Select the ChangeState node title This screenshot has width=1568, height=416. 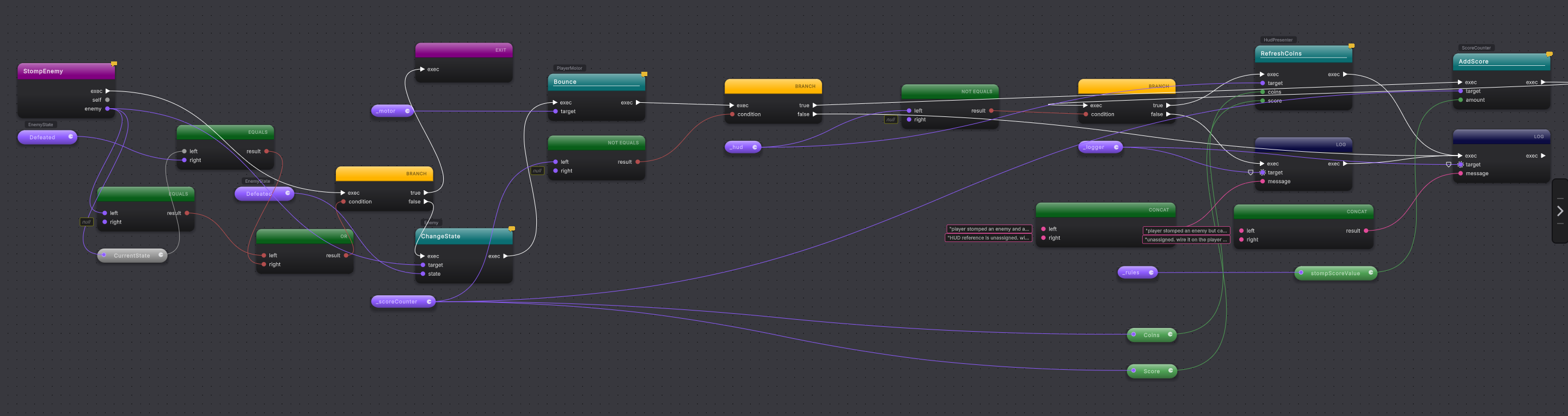point(440,237)
